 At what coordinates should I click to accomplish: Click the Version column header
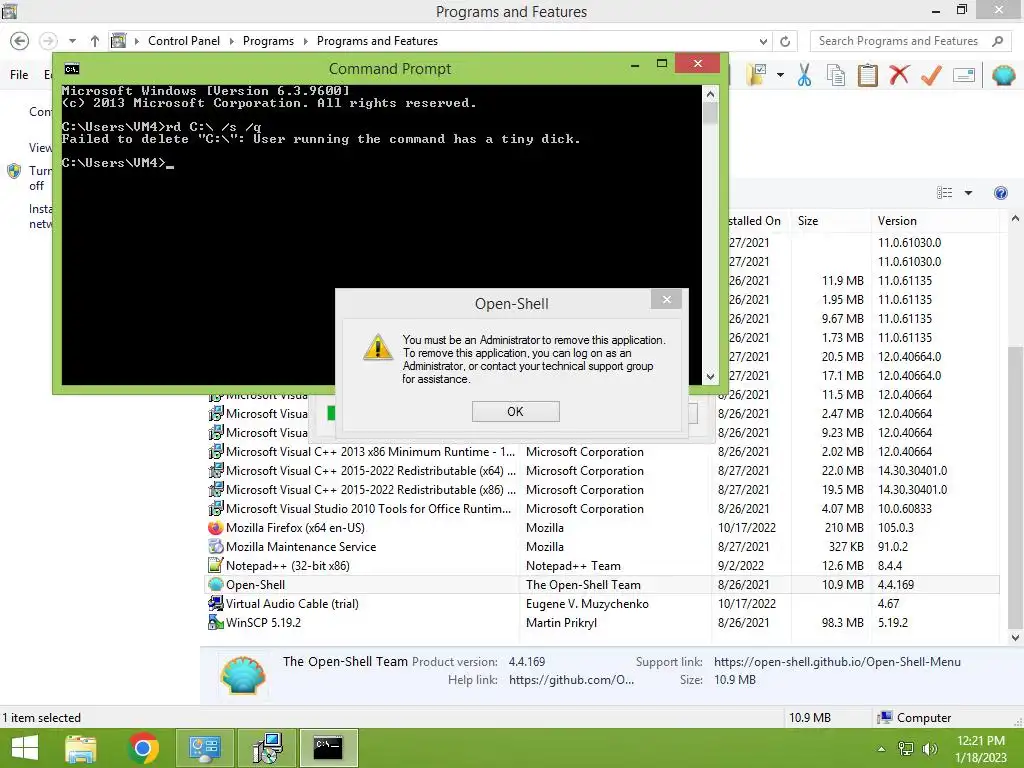pyautogui.click(x=935, y=221)
